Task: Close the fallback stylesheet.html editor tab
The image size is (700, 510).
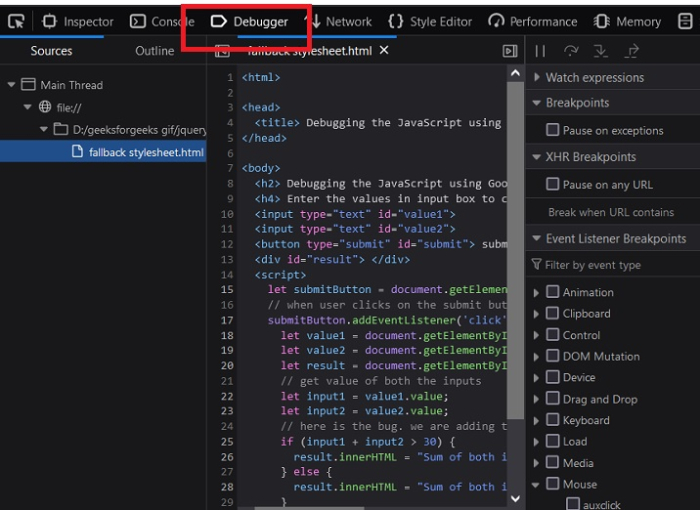Action: click(x=384, y=50)
